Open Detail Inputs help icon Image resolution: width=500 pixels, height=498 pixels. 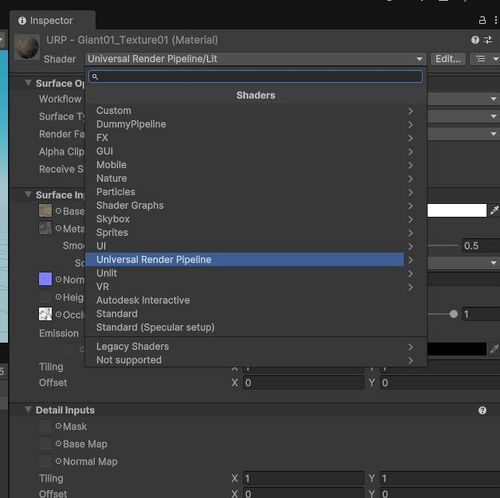(x=482, y=410)
